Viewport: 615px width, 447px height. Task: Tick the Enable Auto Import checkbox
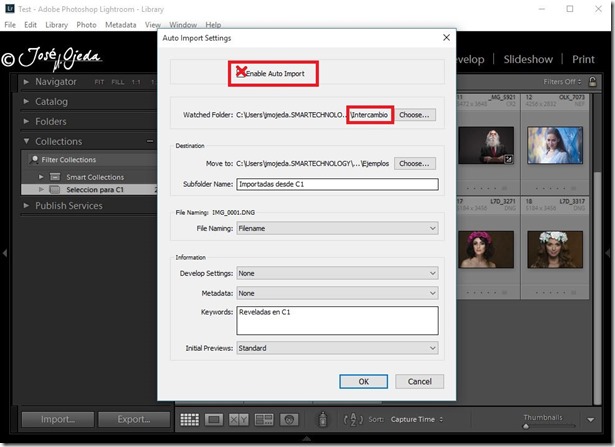coord(240,73)
